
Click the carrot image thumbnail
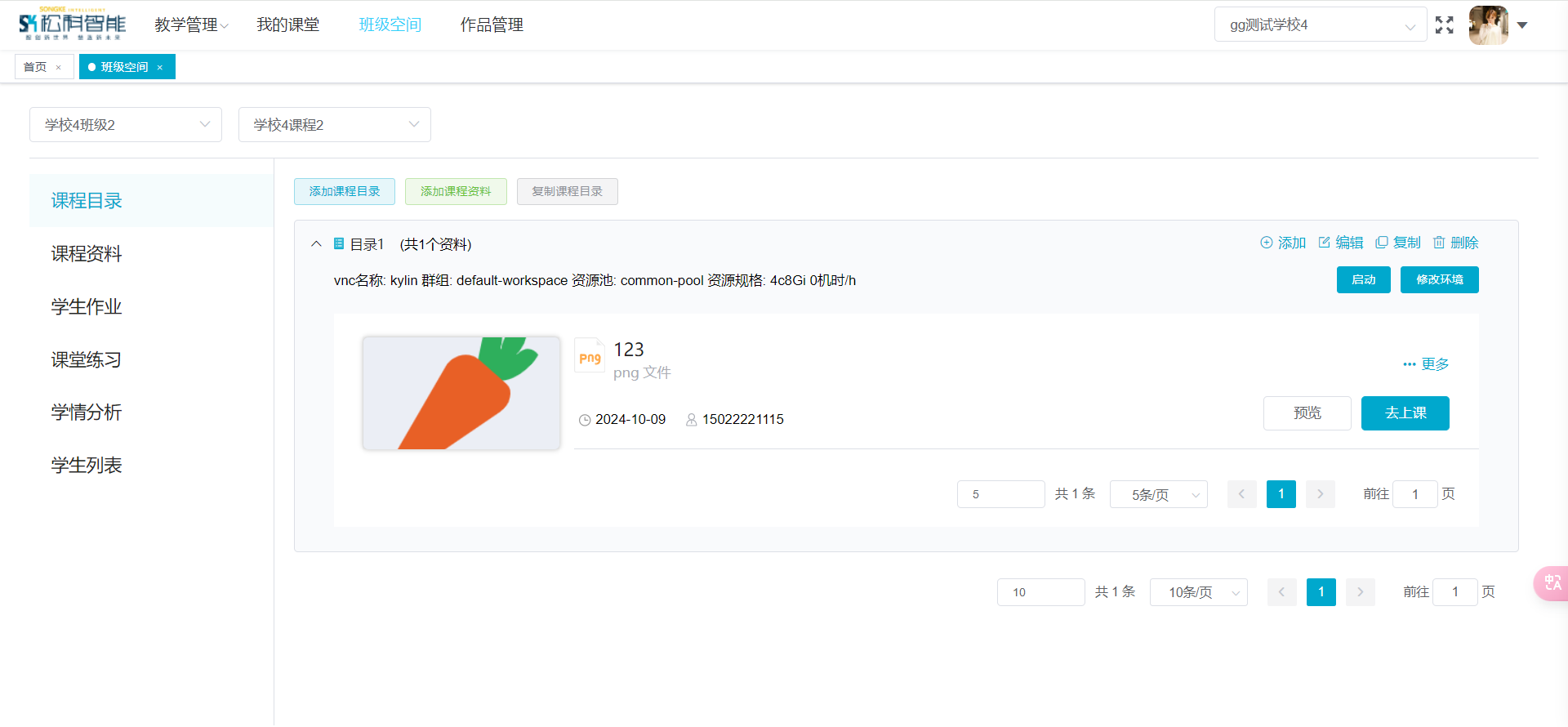[x=461, y=393]
